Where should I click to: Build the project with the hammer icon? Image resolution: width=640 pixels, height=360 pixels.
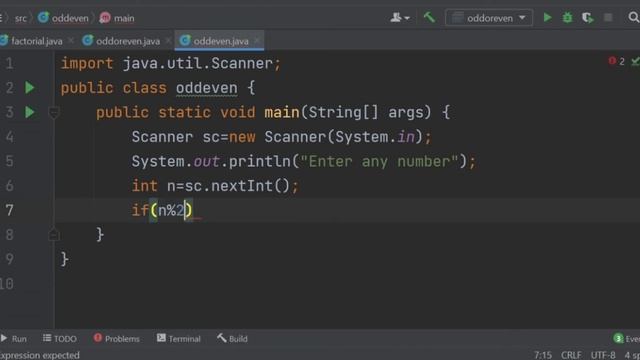pos(429,17)
